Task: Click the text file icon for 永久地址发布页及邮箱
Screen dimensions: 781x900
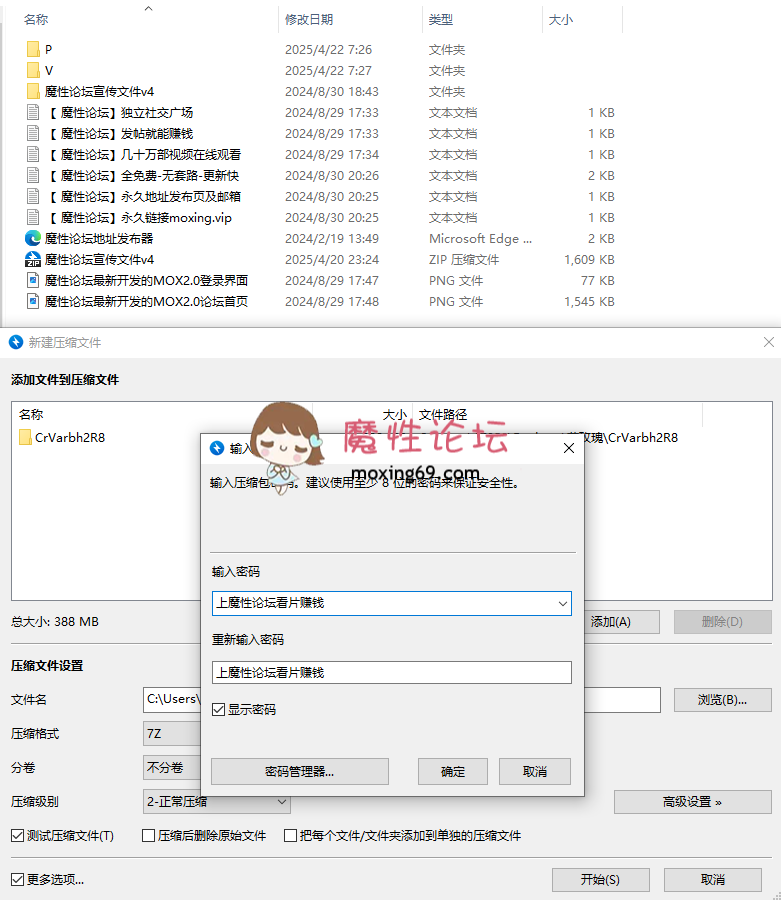Action: [x=33, y=197]
